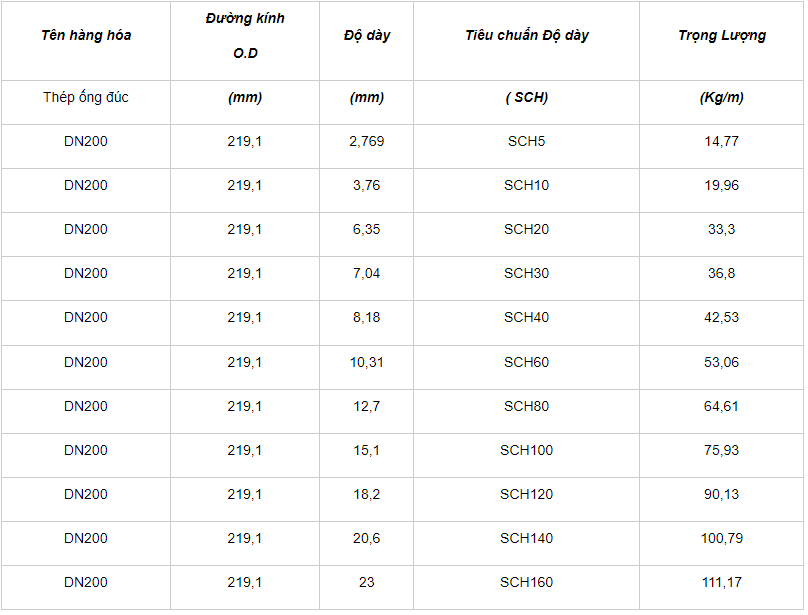Image resolution: width=808 pixels, height=615 pixels.
Task: Click the 'Độ dày' column header
Action: [x=366, y=36]
